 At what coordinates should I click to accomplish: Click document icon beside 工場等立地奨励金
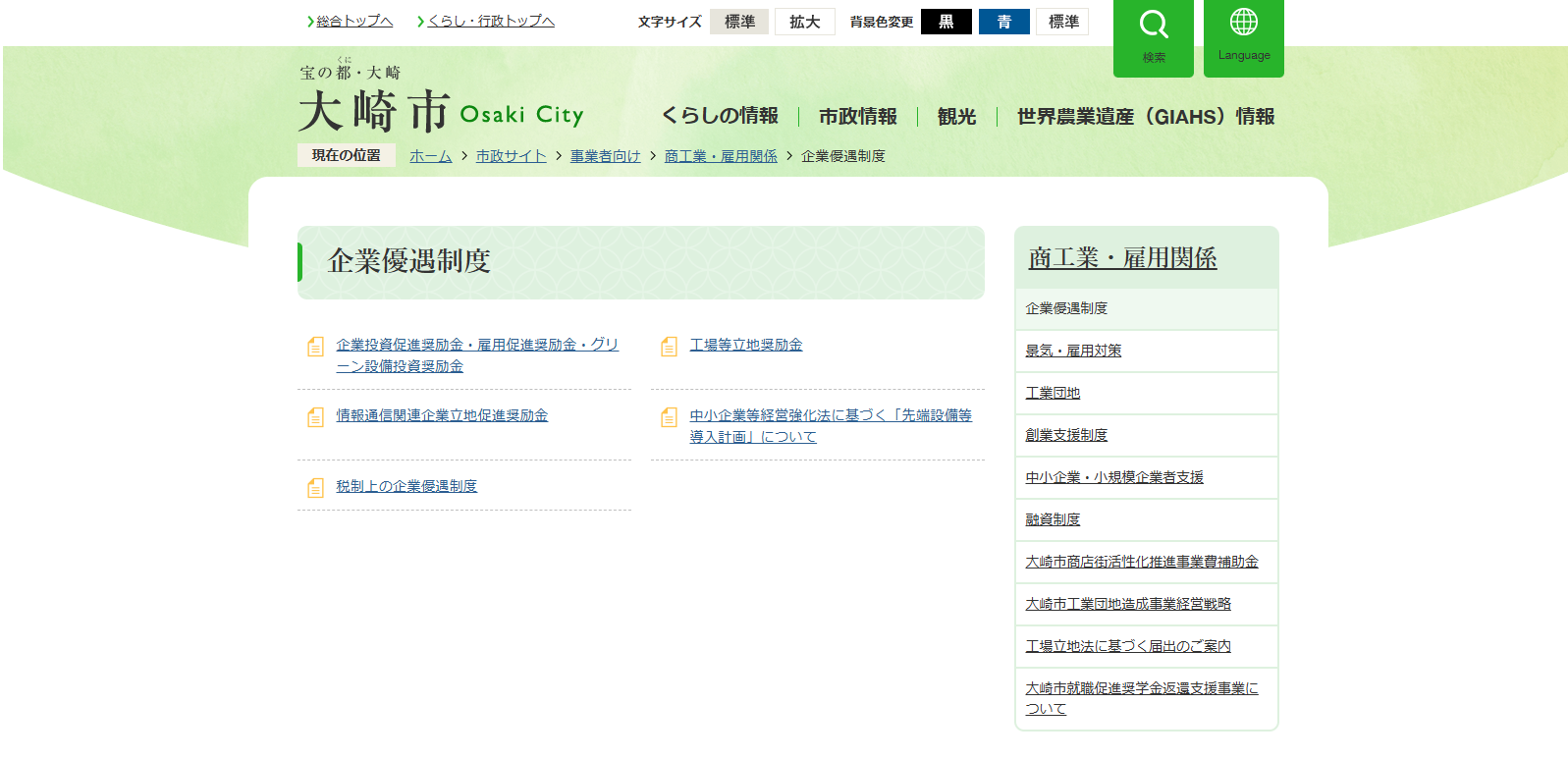pos(669,347)
